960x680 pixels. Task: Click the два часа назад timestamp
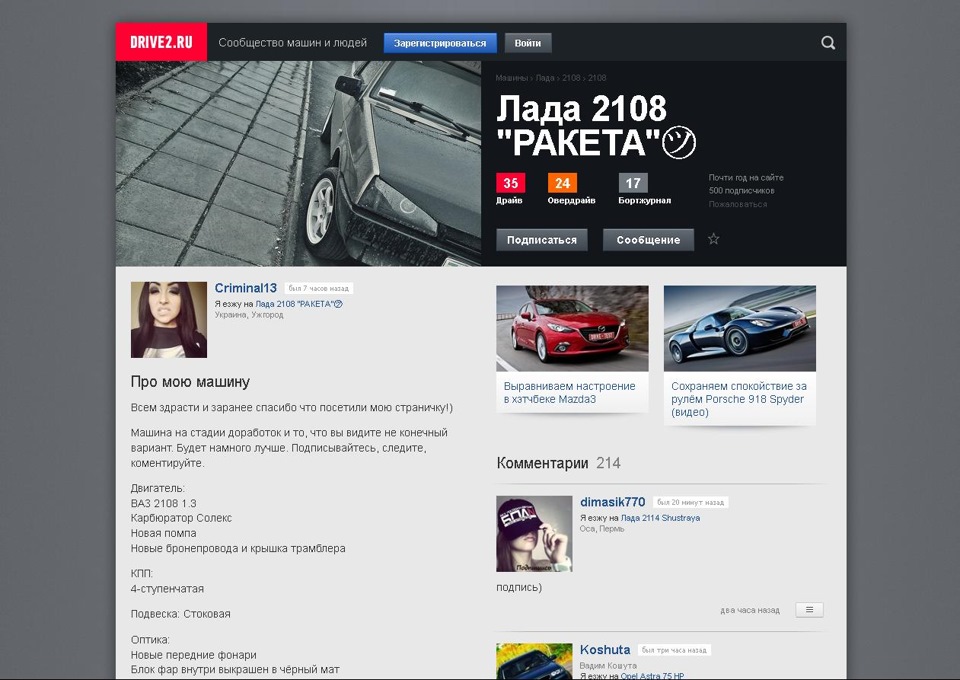(750, 610)
